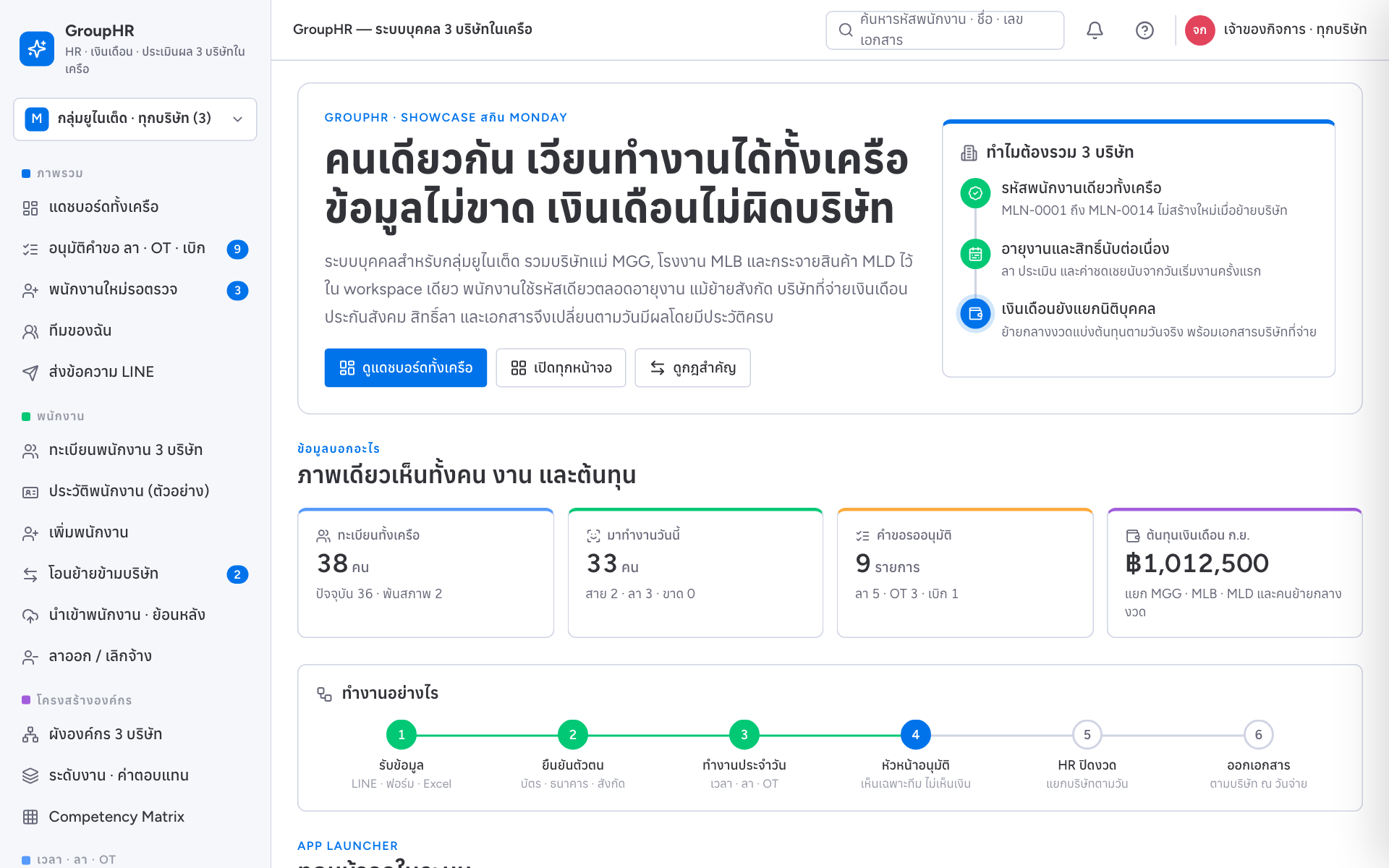This screenshot has width=1389, height=868.
Task: Open the ต้นทุนเงินเดือน ก.ย. card
Action: (x=1235, y=573)
